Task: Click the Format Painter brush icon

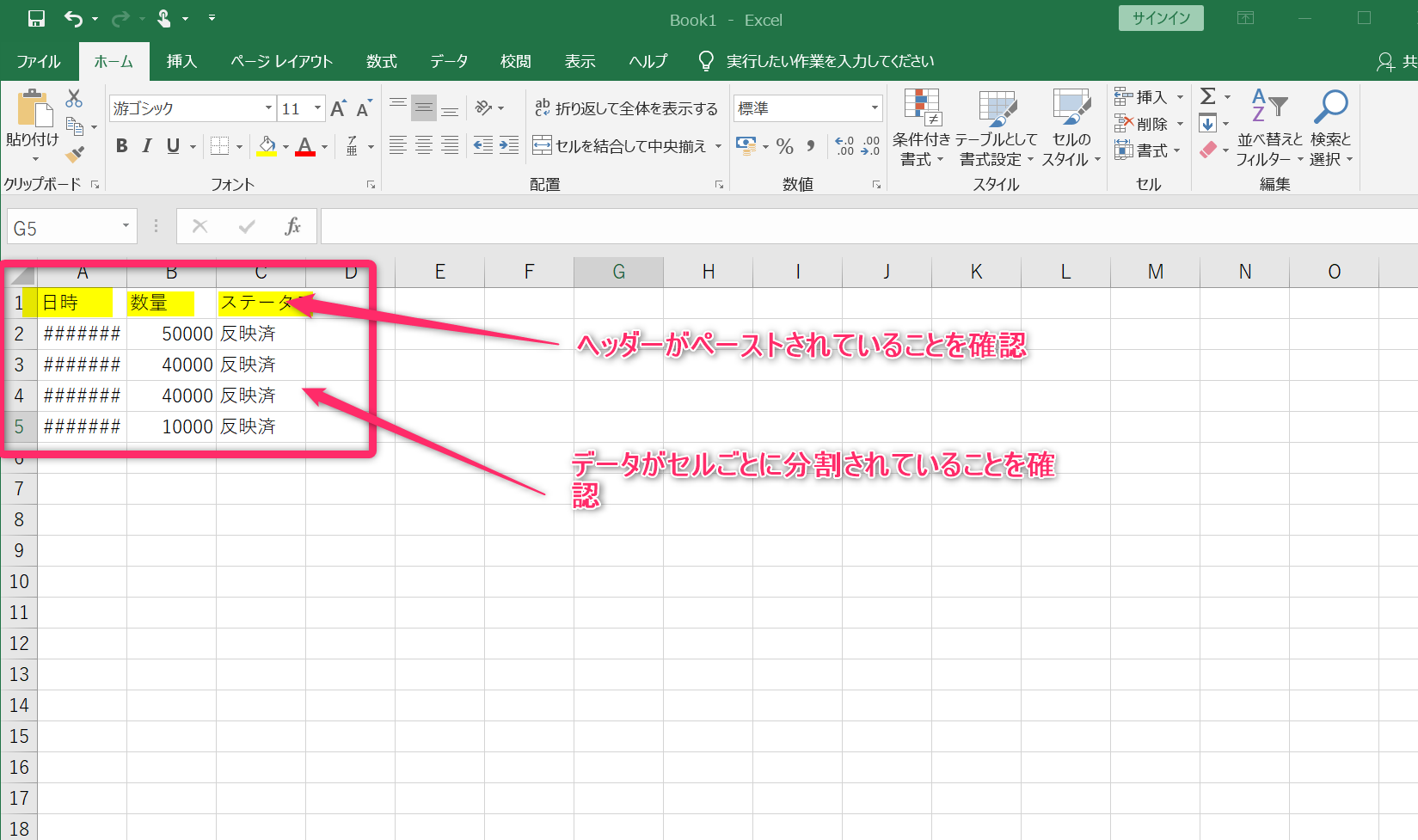Action: (x=75, y=155)
